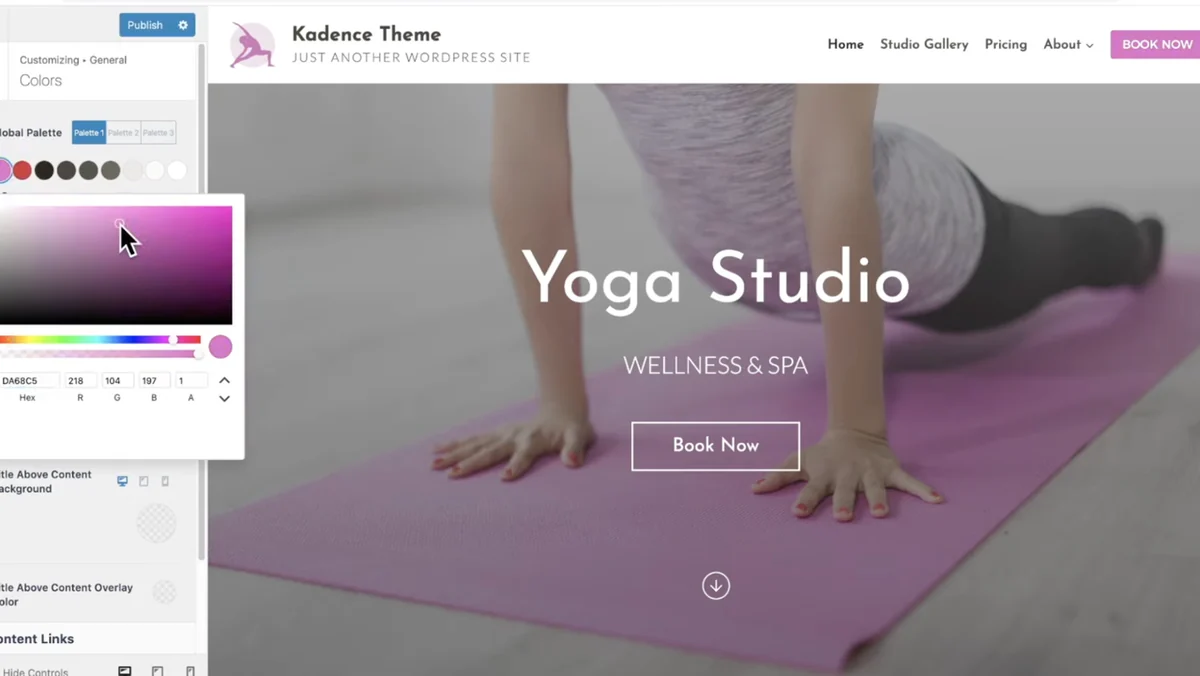The width and height of the screenshot is (1200, 676).
Task: Select the red palette color swatch
Action: [22, 170]
